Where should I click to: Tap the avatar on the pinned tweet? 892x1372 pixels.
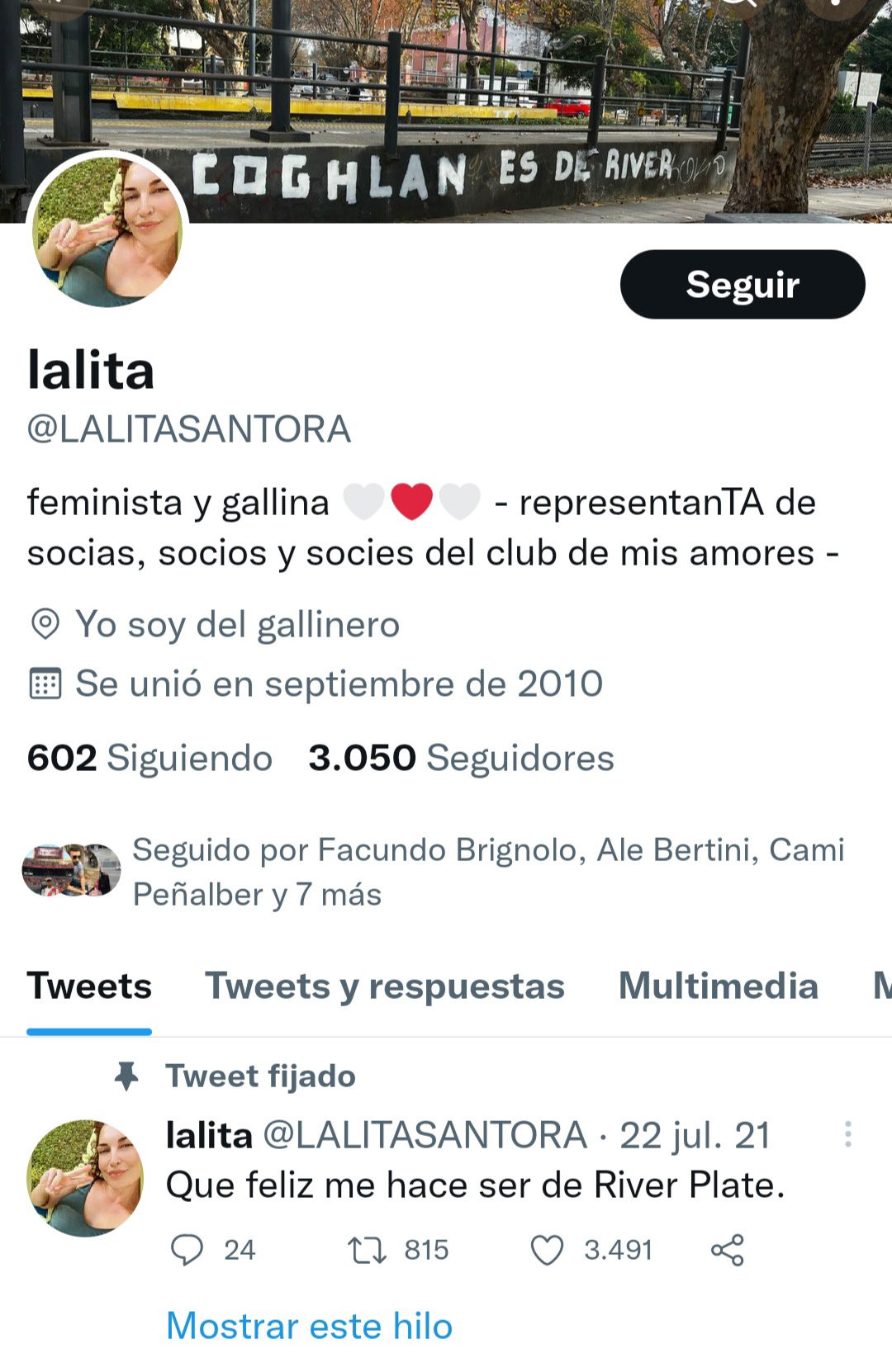[85, 1178]
